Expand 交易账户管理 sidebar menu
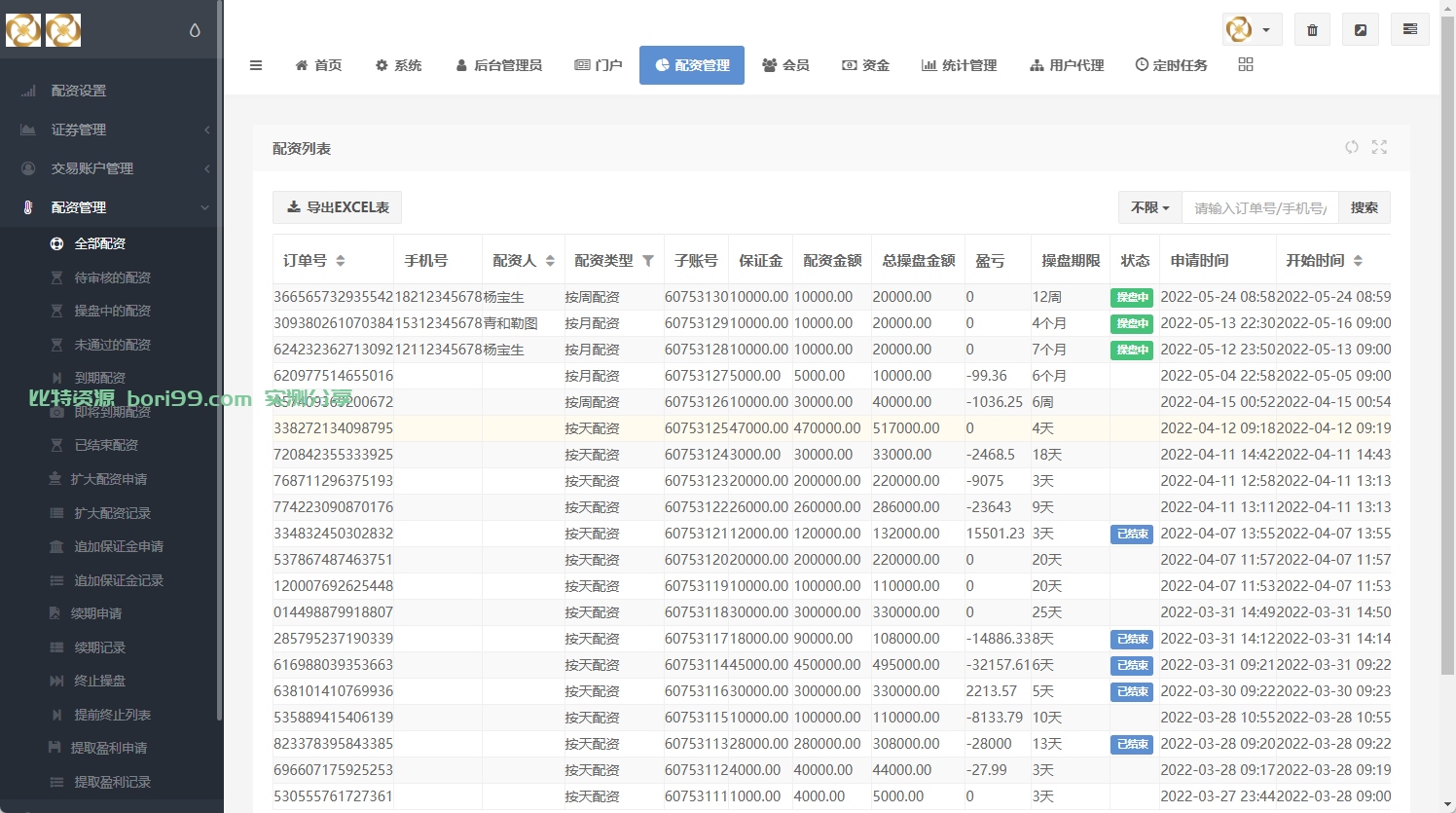The width and height of the screenshot is (1456, 813). click(x=111, y=168)
